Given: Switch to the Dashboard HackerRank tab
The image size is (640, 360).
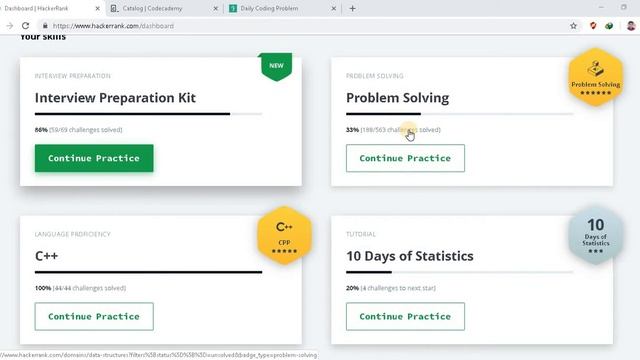Looking at the screenshot, I should pos(51,8).
